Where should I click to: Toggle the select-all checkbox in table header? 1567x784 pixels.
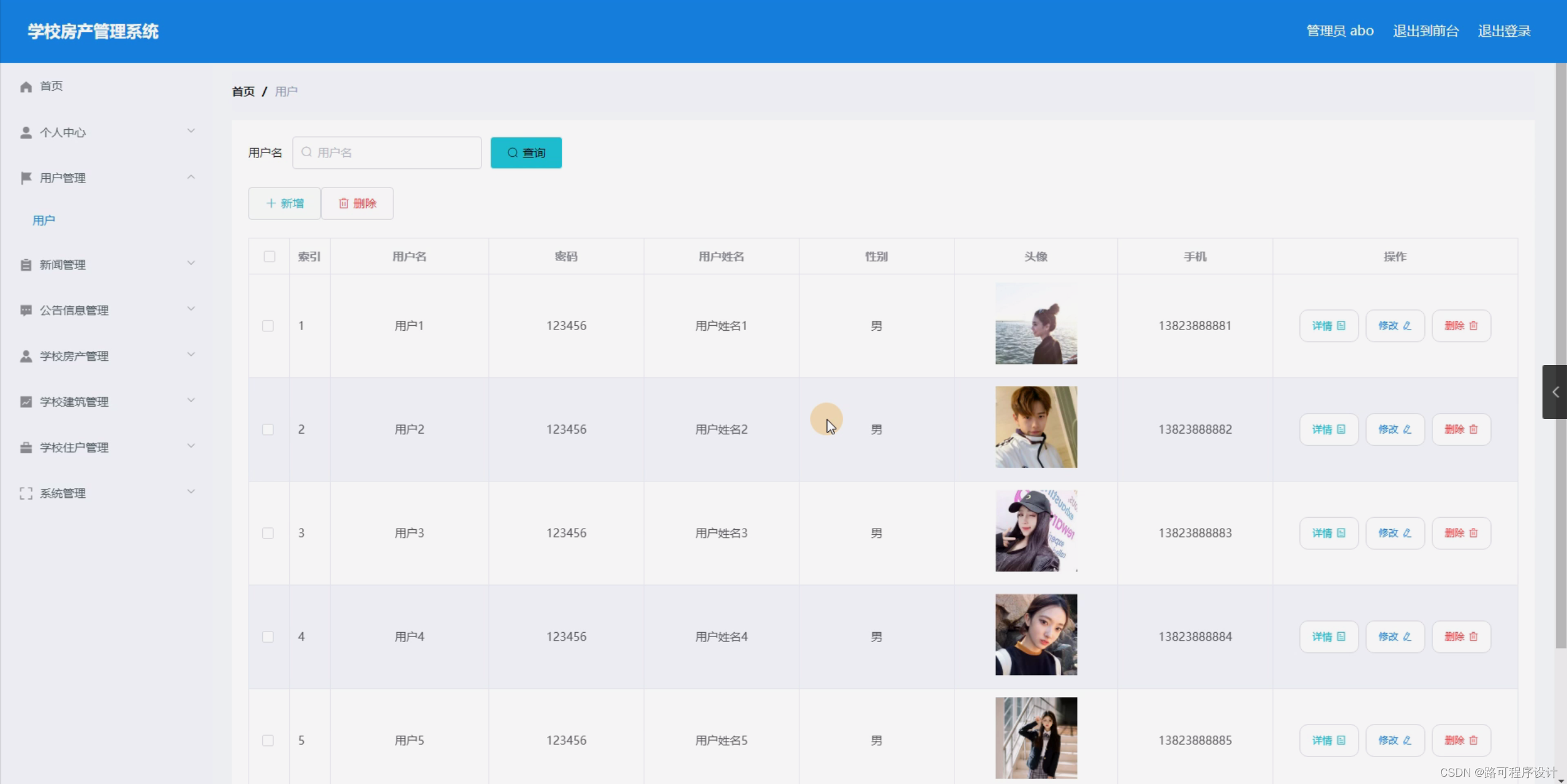click(x=269, y=256)
